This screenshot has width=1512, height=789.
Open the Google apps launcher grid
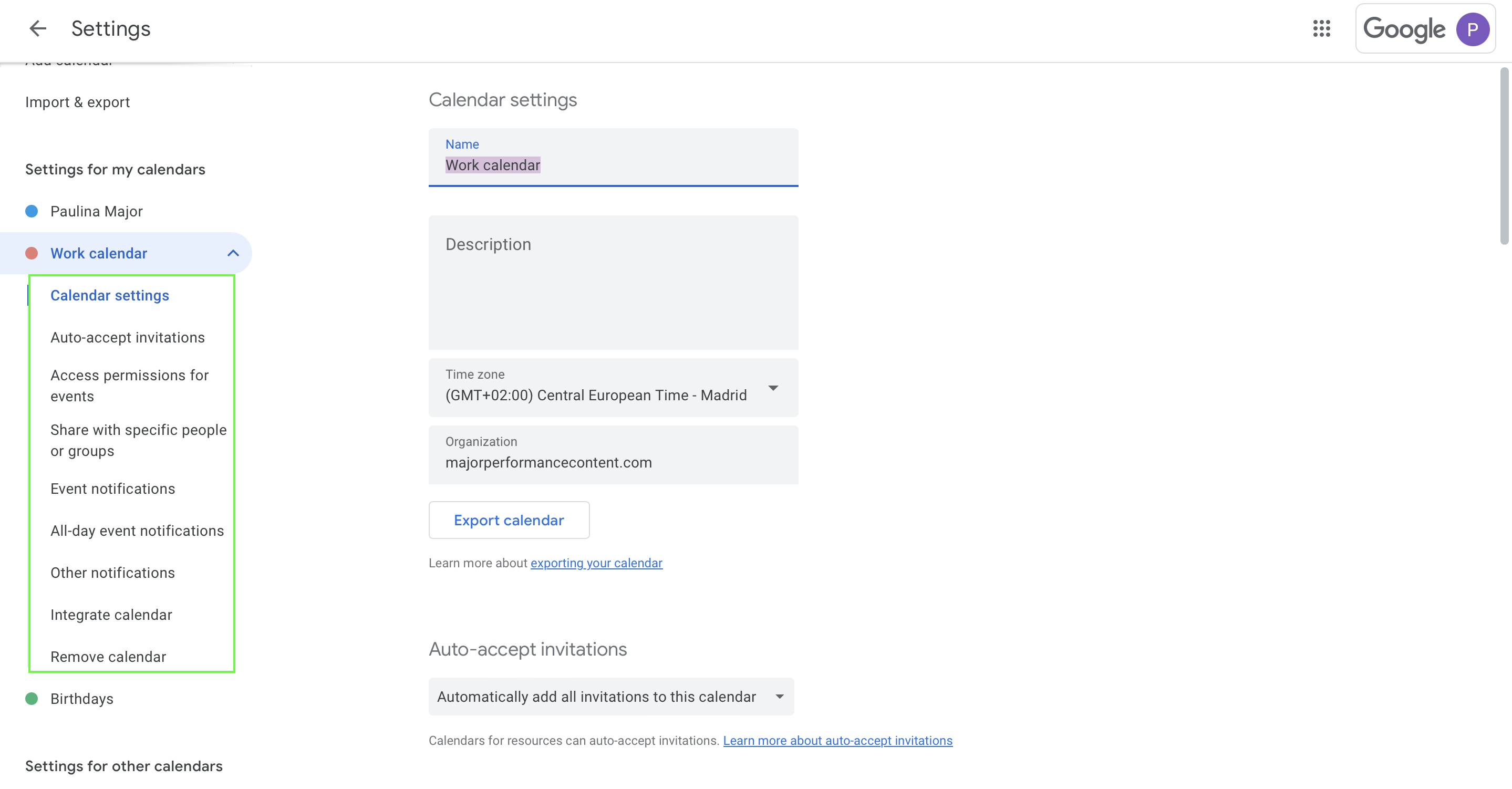[x=1322, y=29]
